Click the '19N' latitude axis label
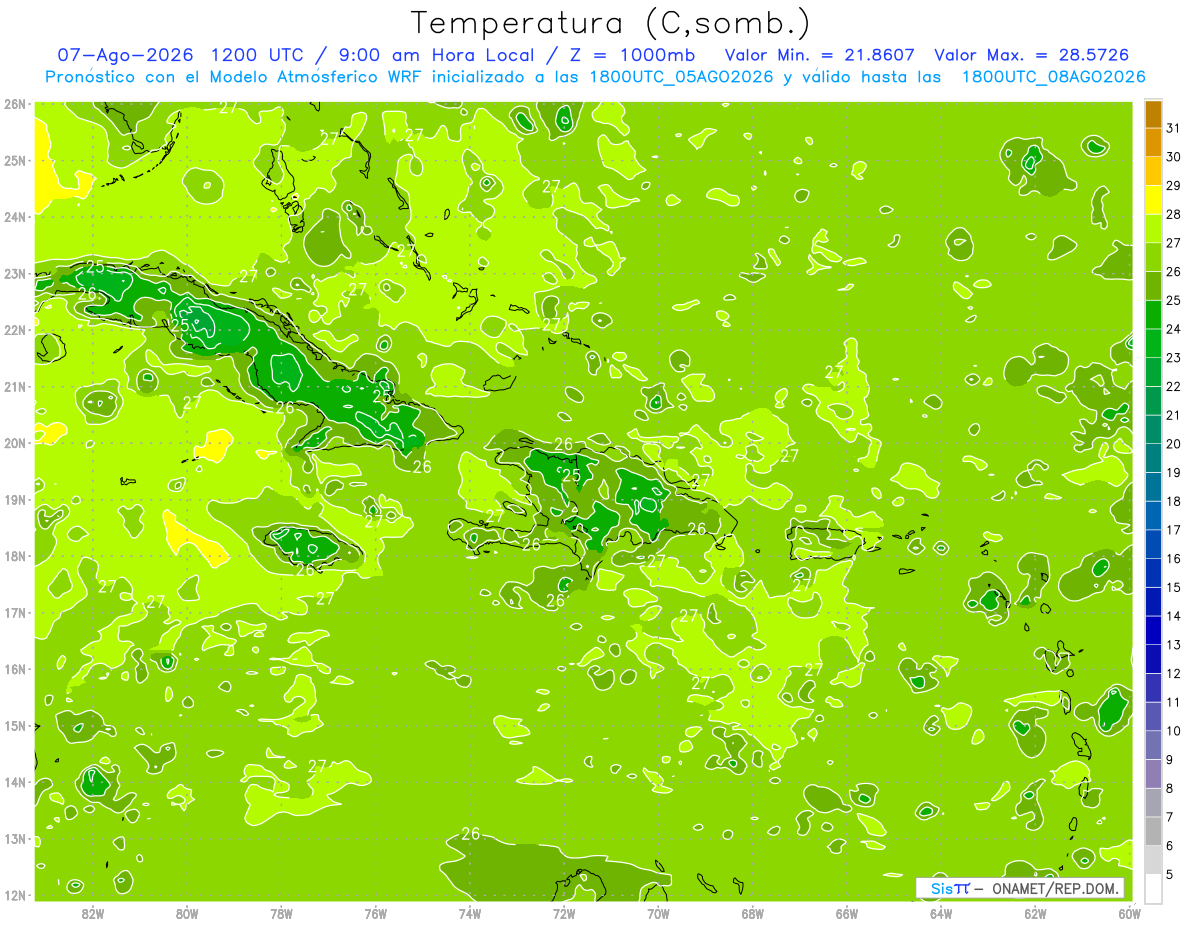Image resolution: width=1200 pixels, height=927 pixels. pyautogui.click(x=14, y=500)
